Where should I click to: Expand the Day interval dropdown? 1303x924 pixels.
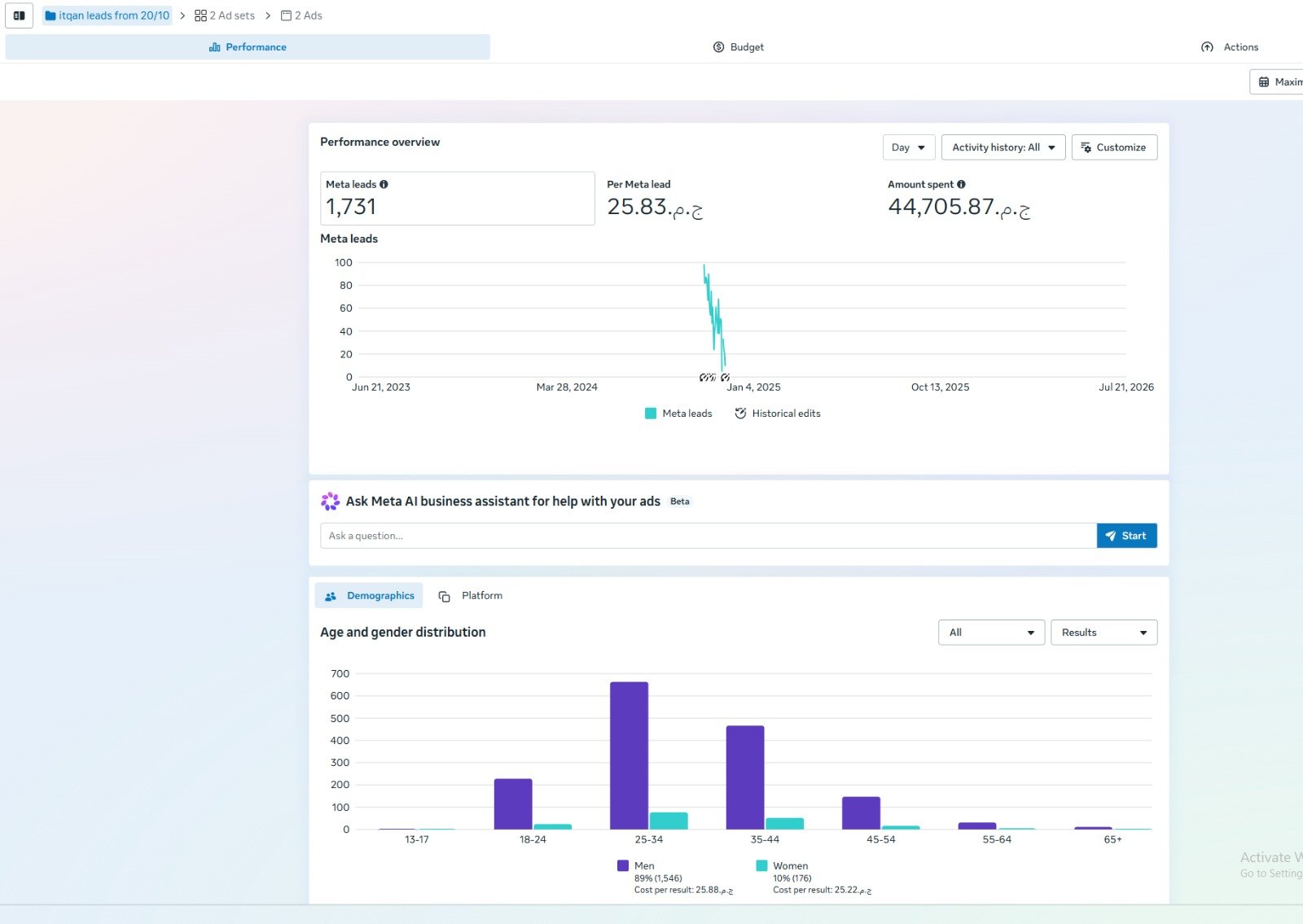[908, 147]
